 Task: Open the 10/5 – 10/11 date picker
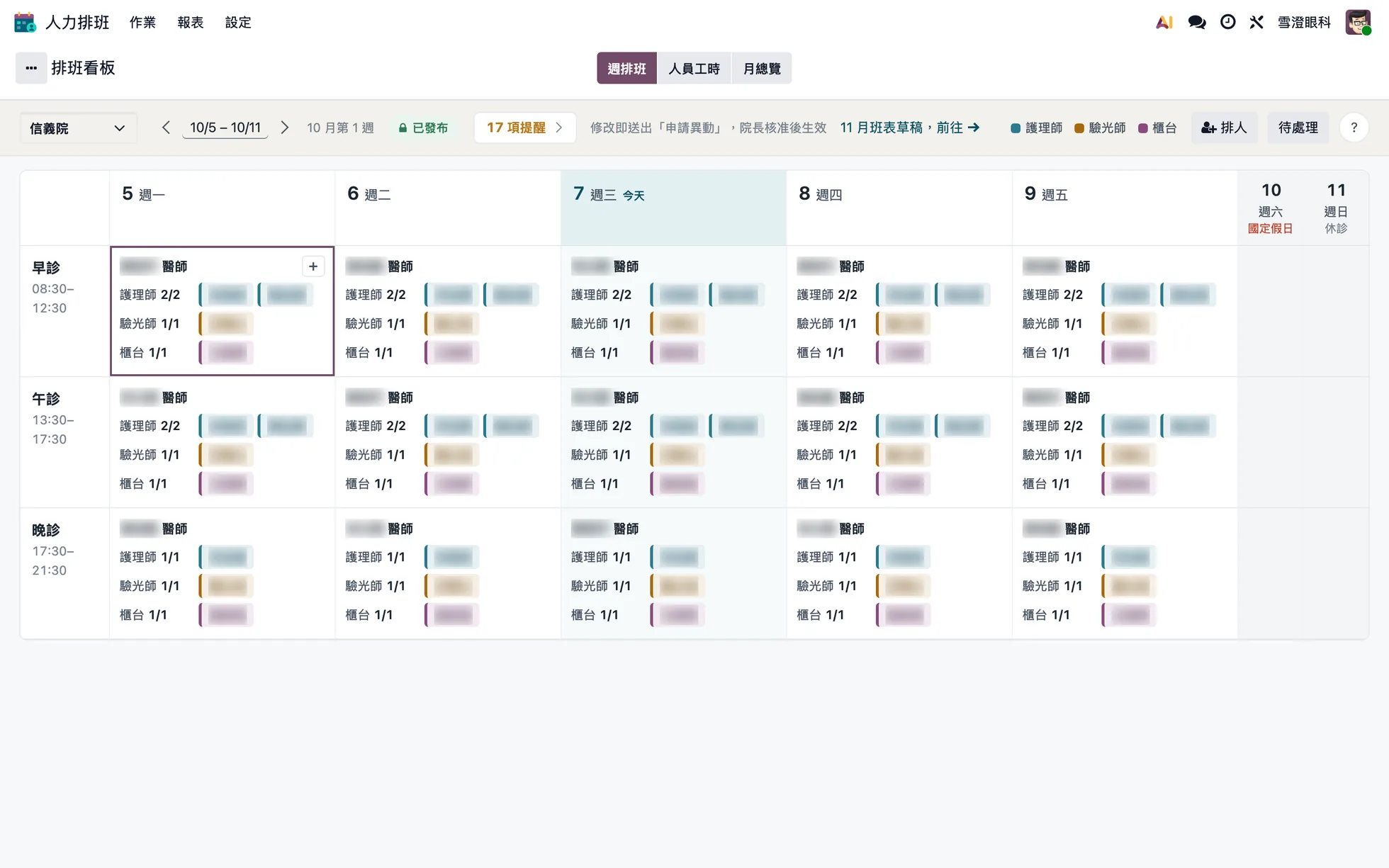(225, 128)
